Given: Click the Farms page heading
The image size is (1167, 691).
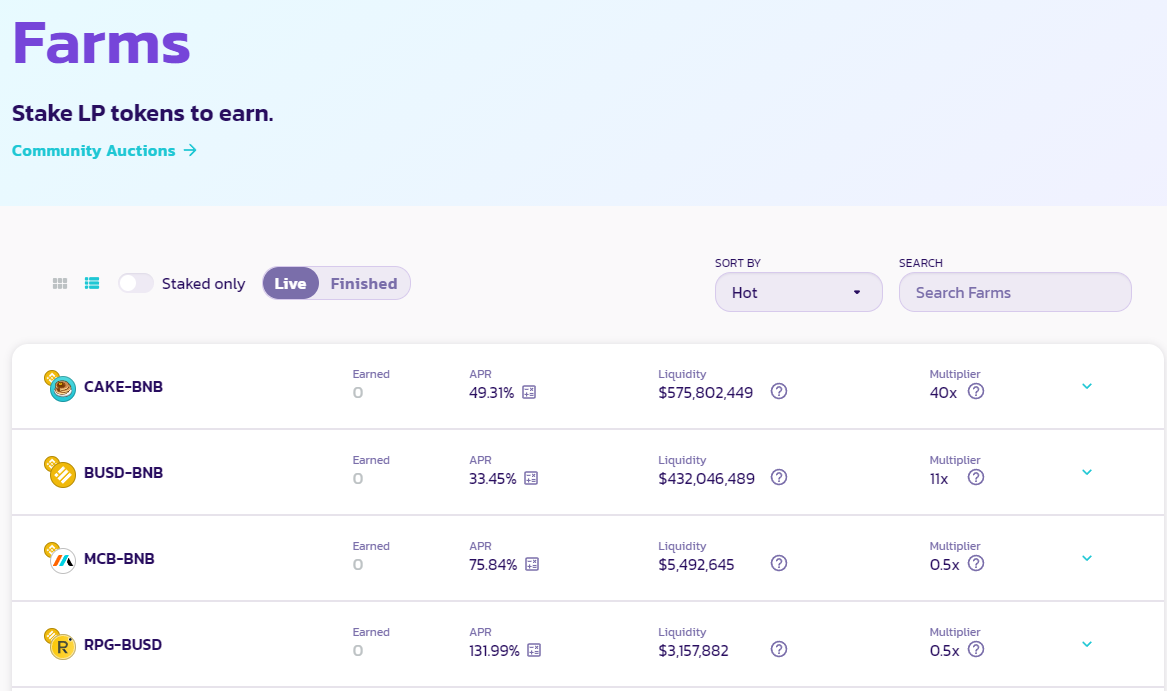Looking at the screenshot, I should click(x=101, y=43).
